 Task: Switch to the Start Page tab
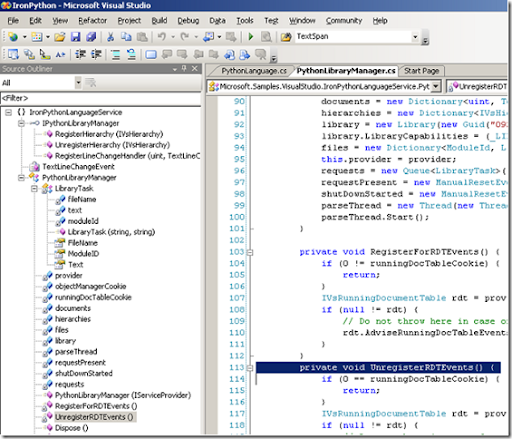click(x=422, y=71)
